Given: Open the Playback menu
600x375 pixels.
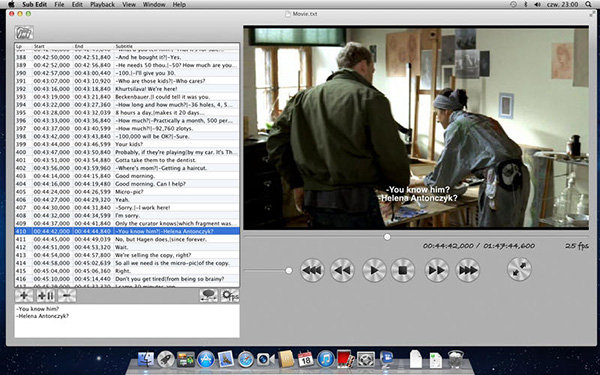Looking at the screenshot, I should point(102,5).
